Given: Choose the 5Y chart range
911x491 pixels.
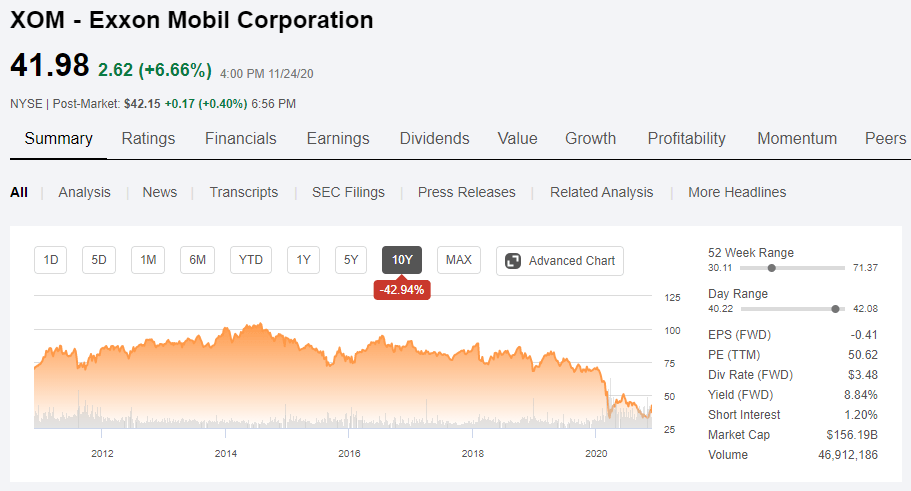Looking at the screenshot, I should (x=351, y=260).
